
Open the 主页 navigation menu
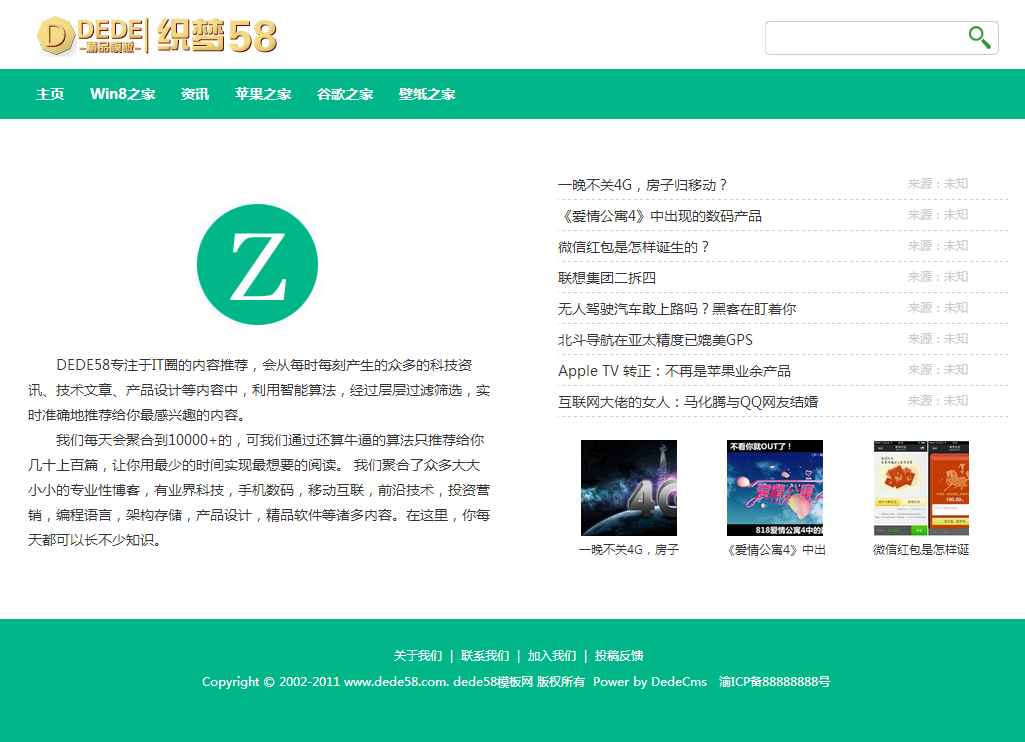[x=50, y=94]
